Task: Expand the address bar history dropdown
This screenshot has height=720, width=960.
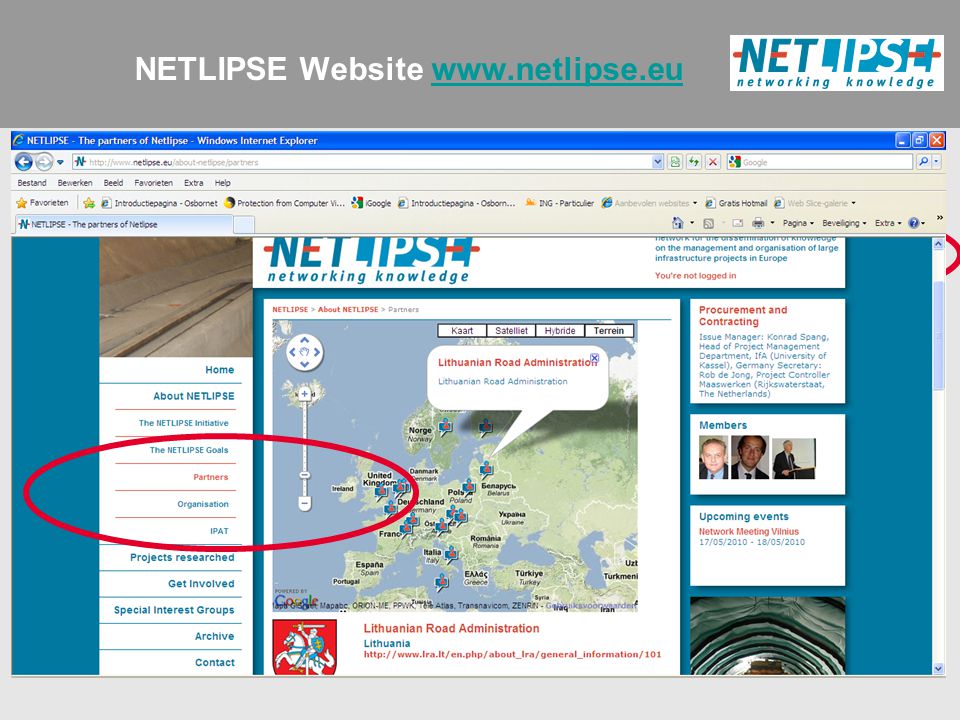Action: tap(658, 162)
